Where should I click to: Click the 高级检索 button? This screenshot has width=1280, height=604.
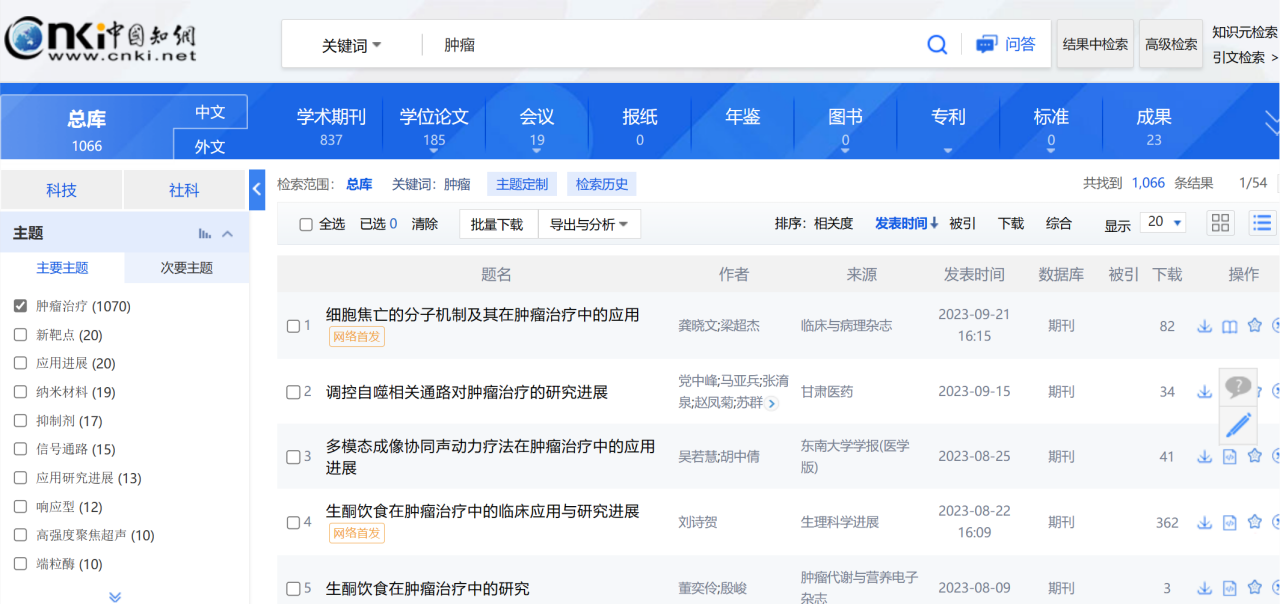(x=1171, y=45)
